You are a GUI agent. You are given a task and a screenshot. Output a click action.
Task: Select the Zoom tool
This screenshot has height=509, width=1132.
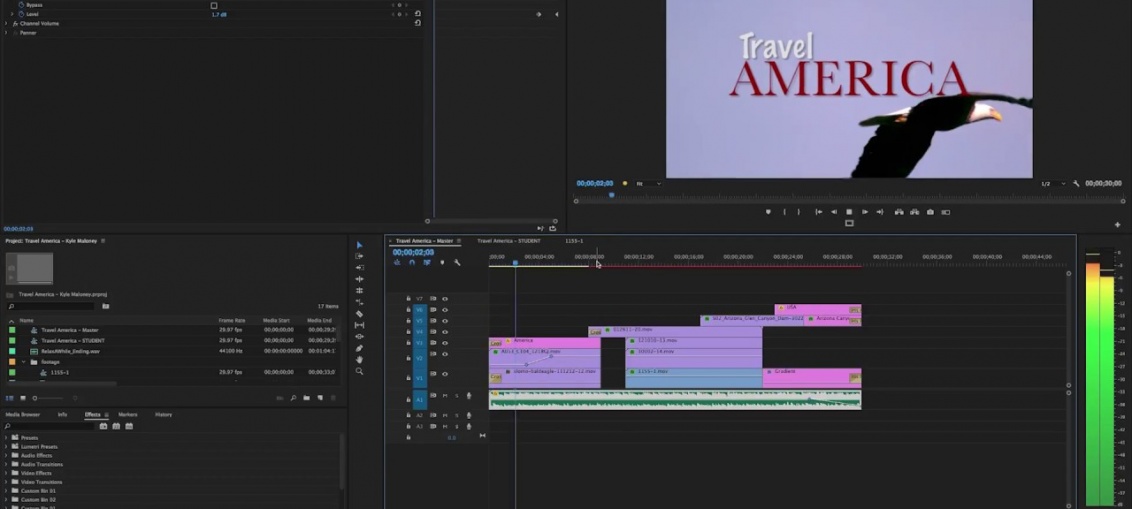pyautogui.click(x=360, y=371)
